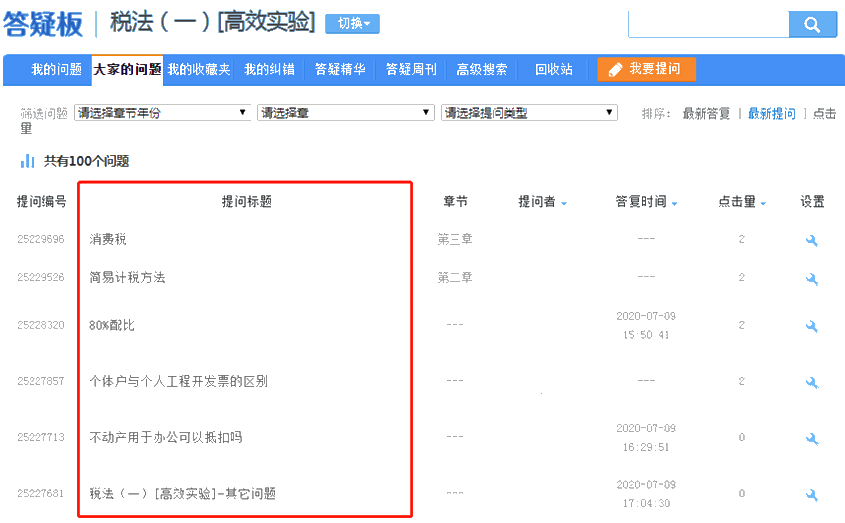Open the 切换 course switcher
Viewport: 845px width, 523px height.
pyautogui.click(x=352, y=24)
